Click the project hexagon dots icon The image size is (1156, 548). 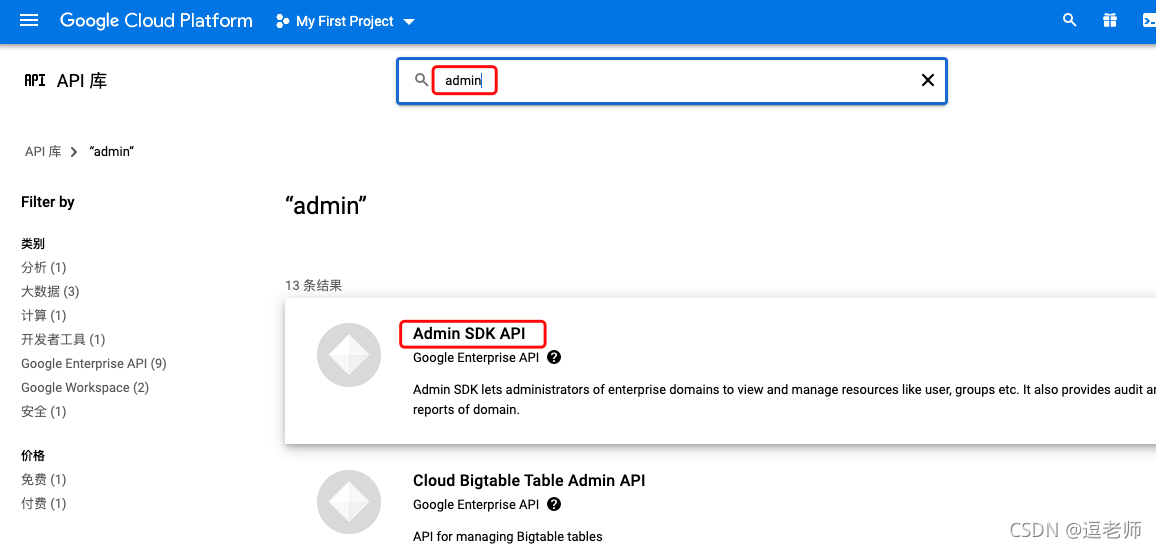click(282, 21)
